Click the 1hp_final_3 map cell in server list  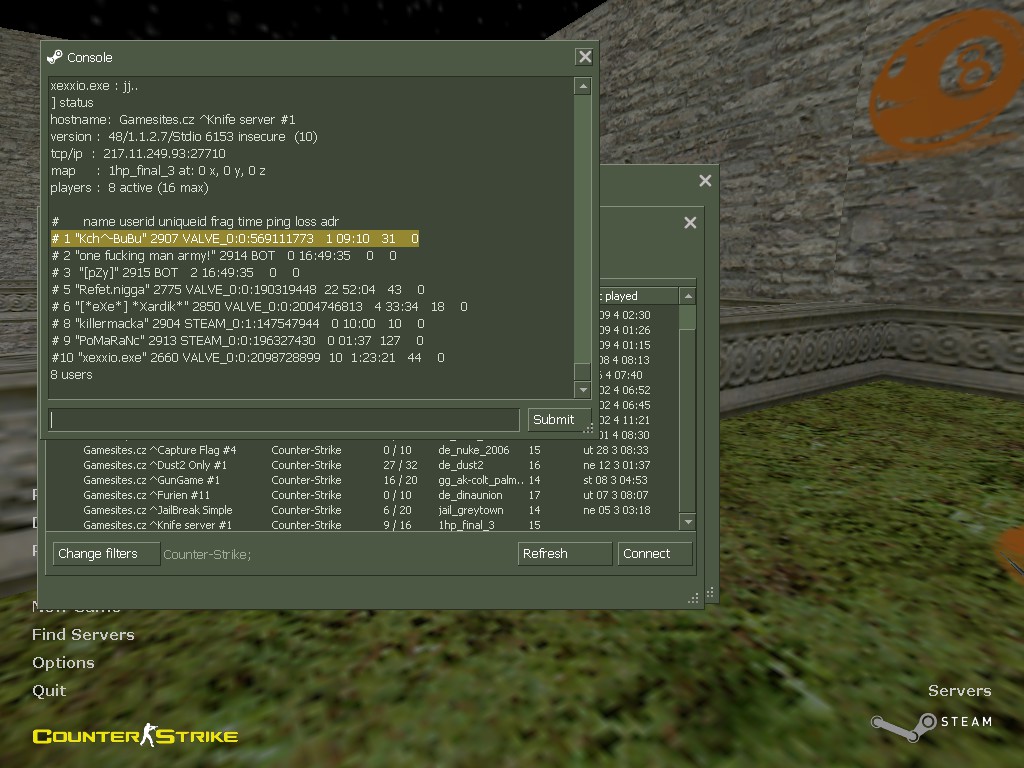point(466,525)
